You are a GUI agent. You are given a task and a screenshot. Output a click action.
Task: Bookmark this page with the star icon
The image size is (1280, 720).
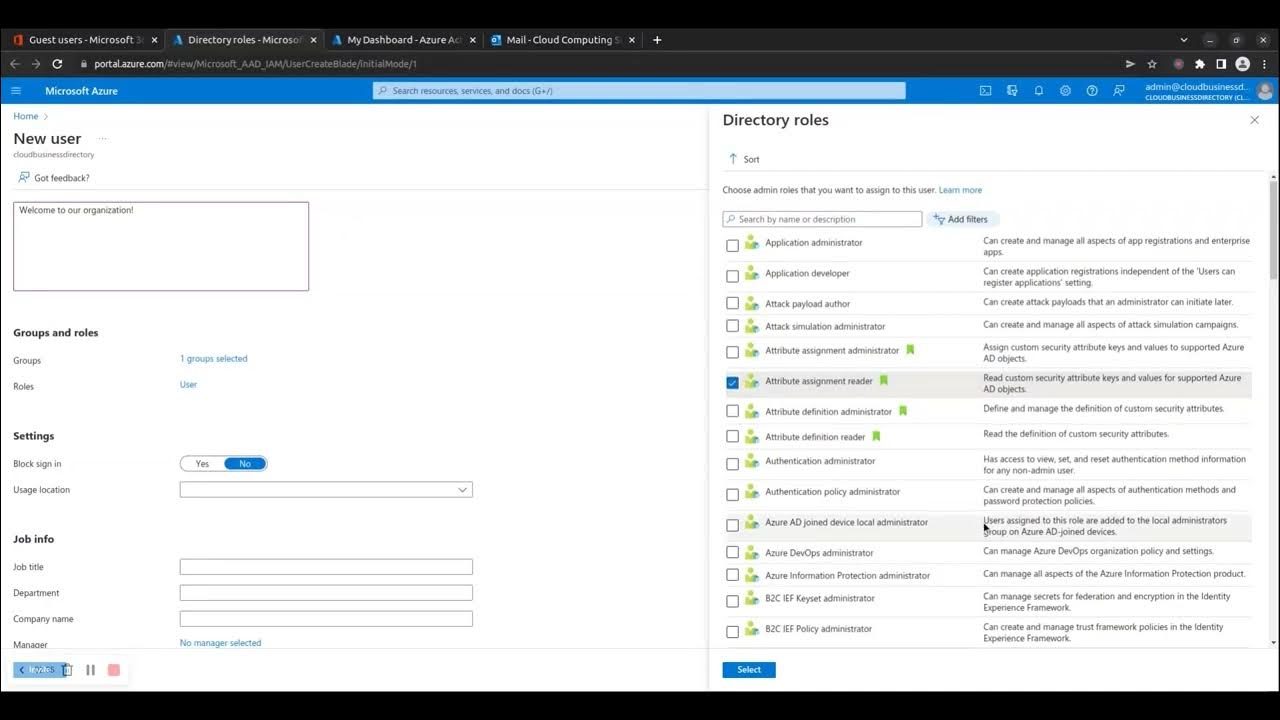click(1152, 64)
